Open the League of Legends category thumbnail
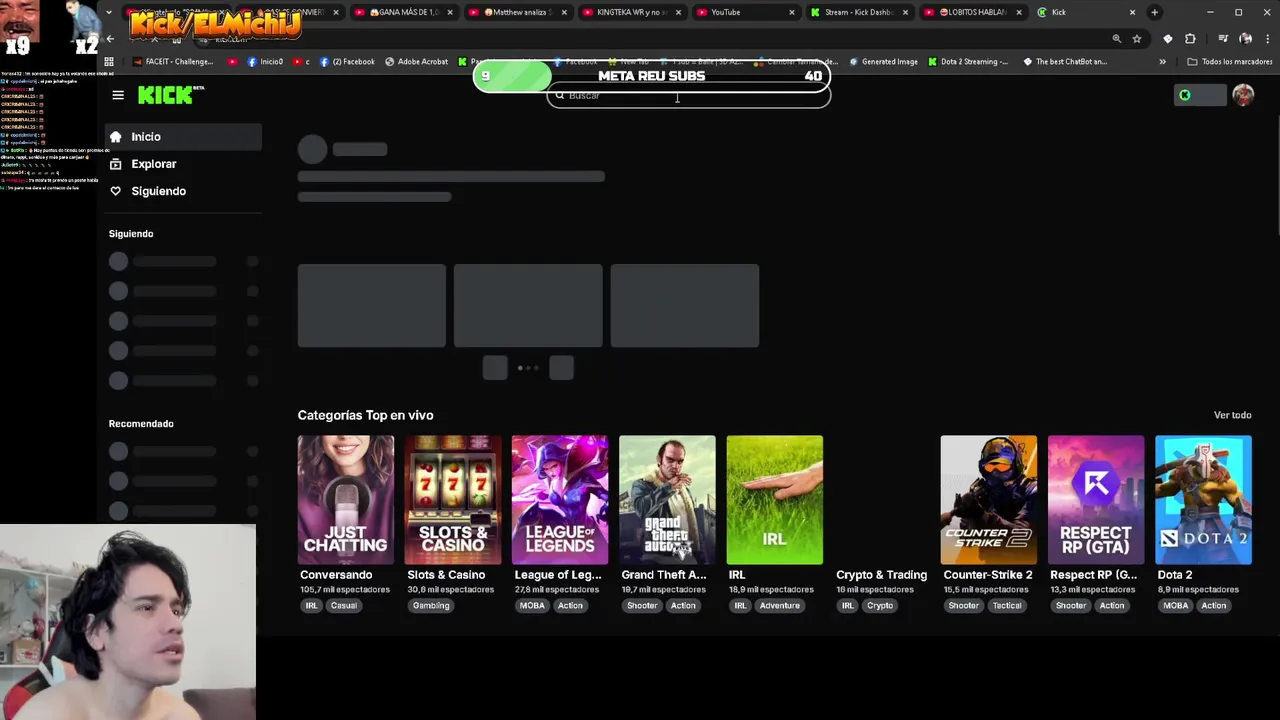The image size is (1280, 720). point(560,500)
